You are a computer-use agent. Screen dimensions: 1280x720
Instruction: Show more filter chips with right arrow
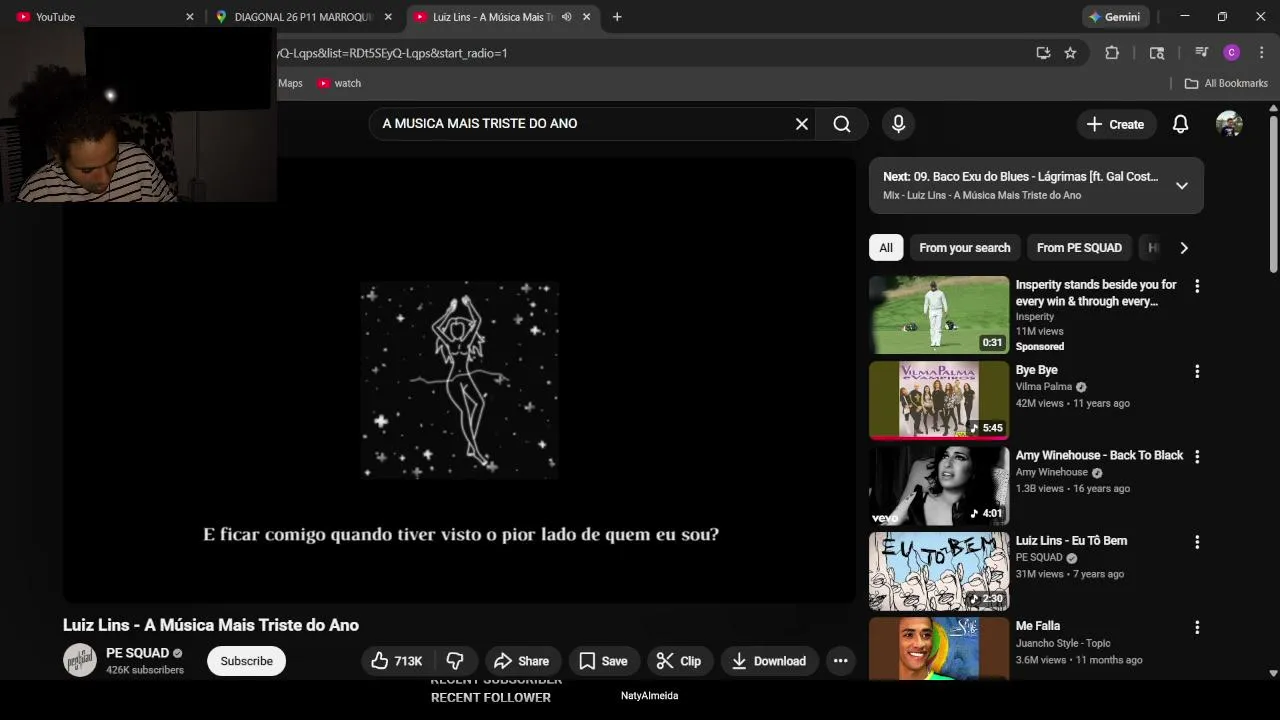1184,248
